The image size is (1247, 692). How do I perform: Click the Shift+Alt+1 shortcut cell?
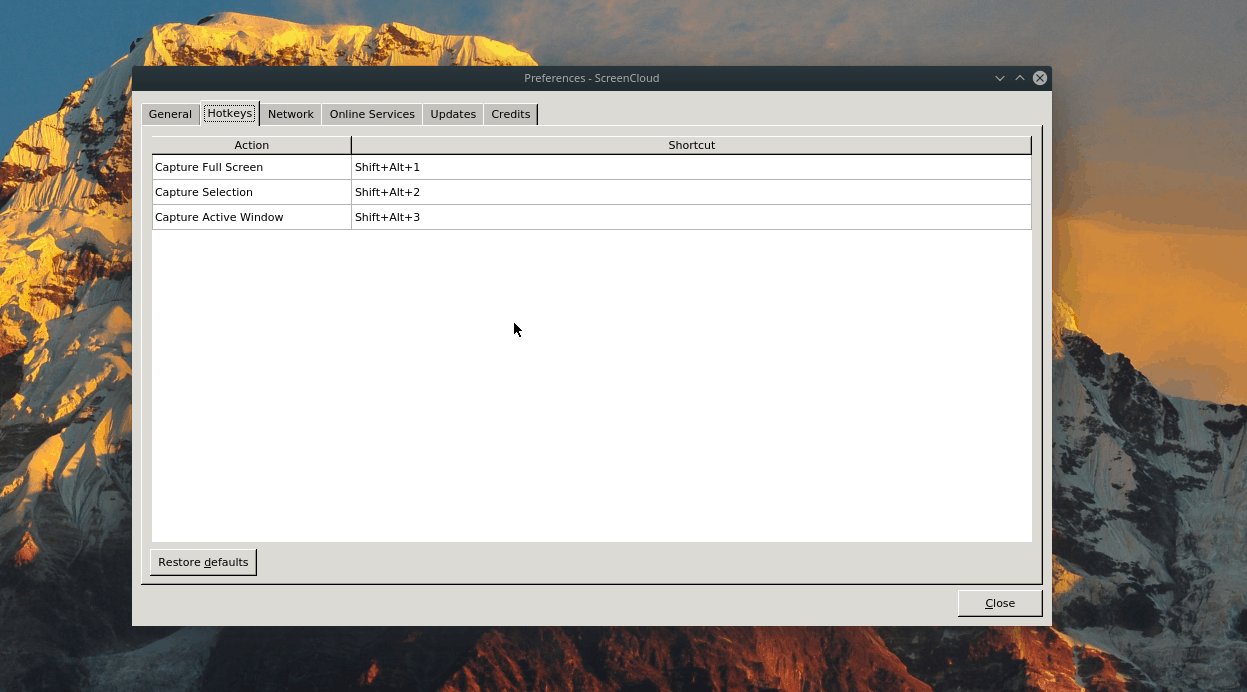click(x=691, y=167)
